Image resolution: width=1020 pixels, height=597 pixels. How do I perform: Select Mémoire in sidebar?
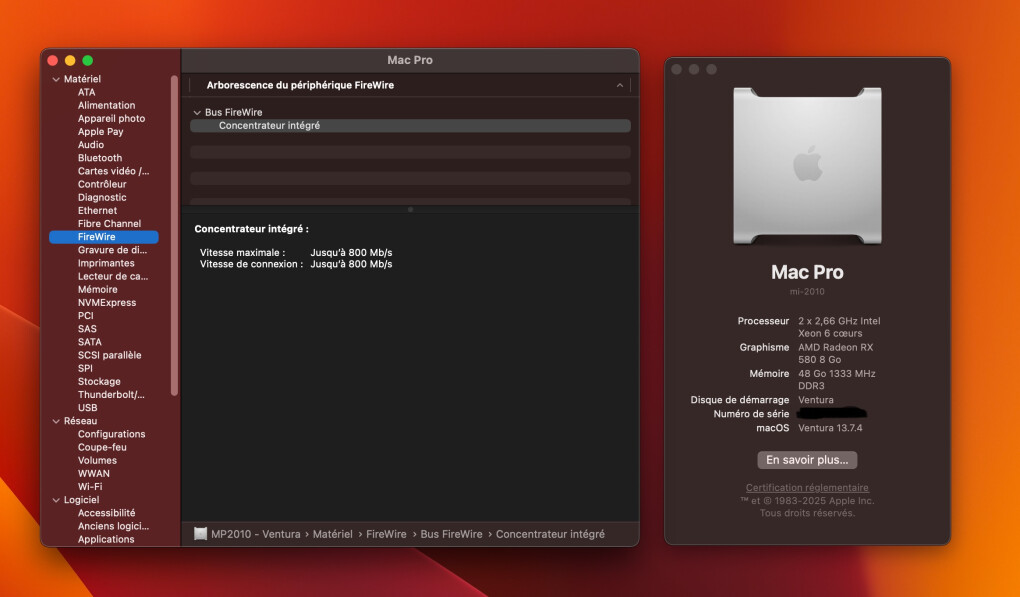(98, 289)
